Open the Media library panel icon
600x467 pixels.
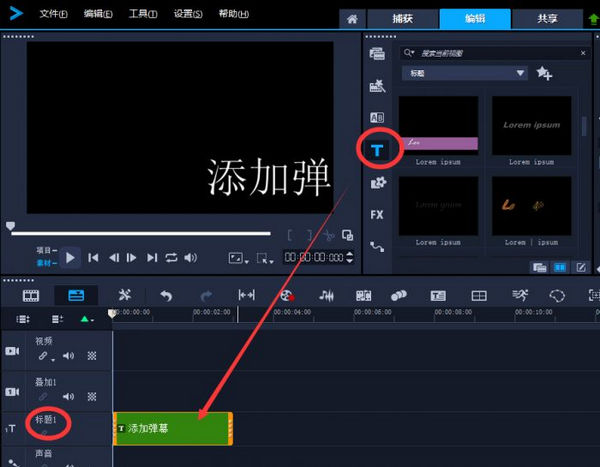coord(377,54)
